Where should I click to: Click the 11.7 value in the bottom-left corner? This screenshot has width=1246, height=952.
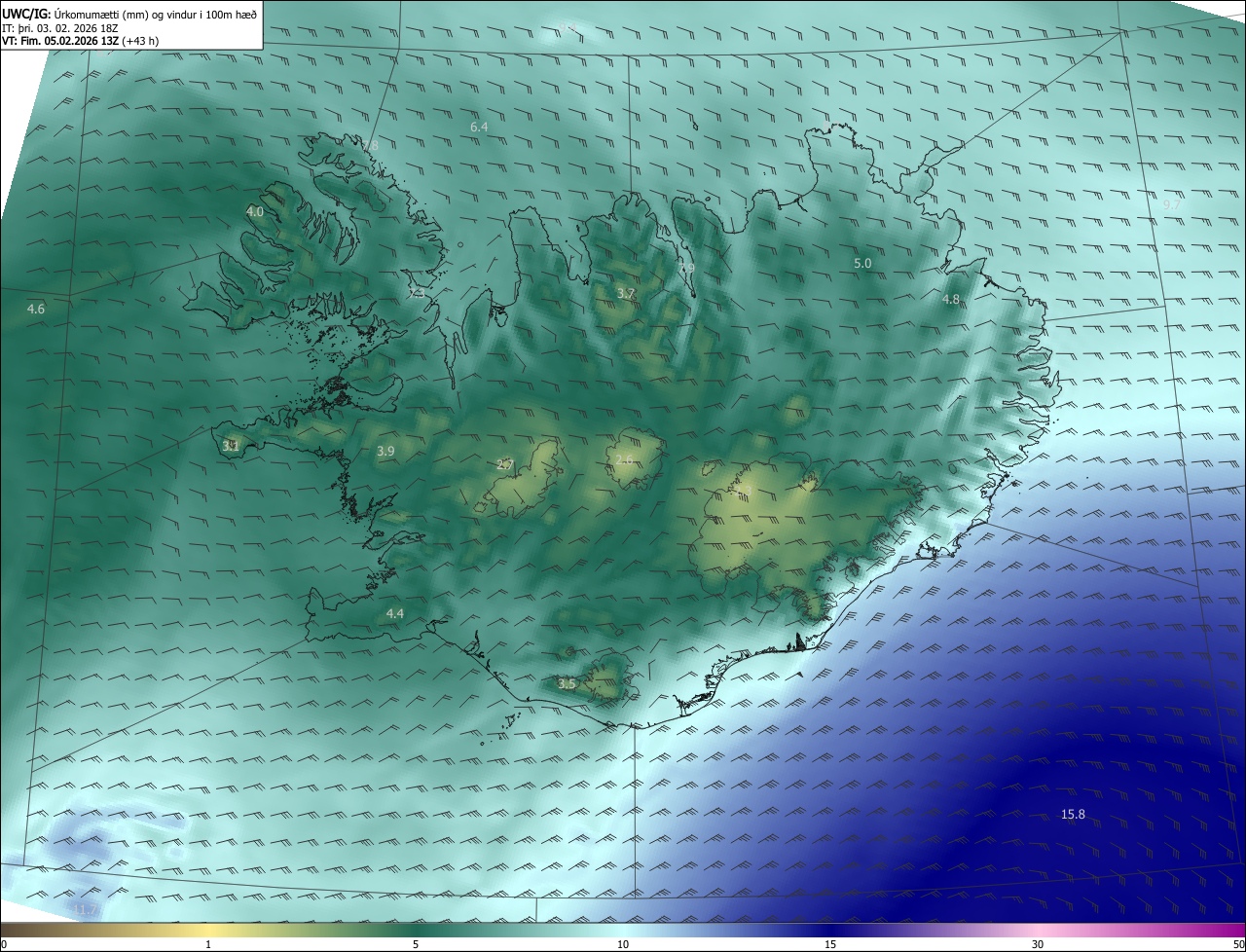click(x=85, y=909)
